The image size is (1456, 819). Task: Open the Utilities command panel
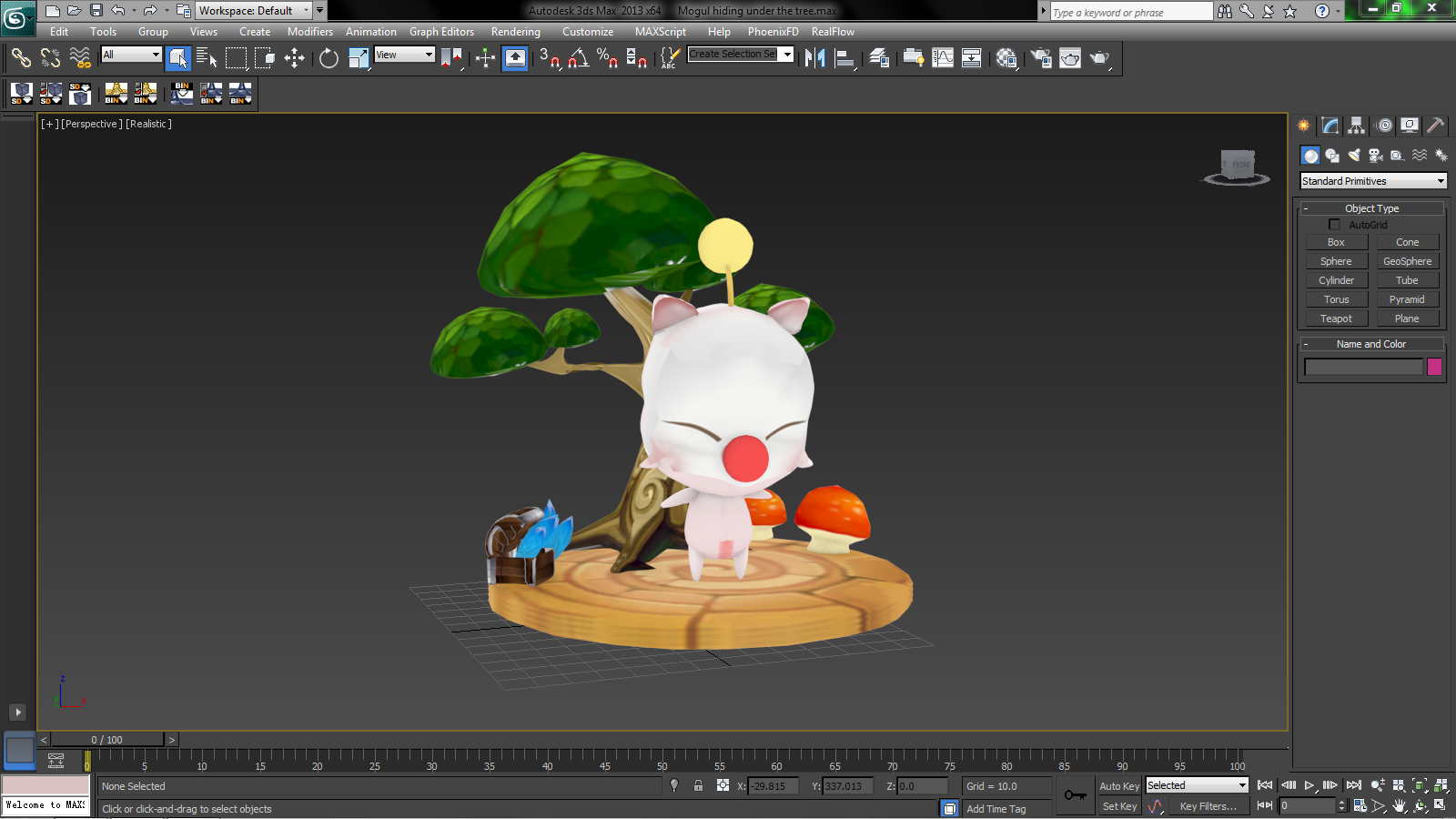[x=1435, y=126]
